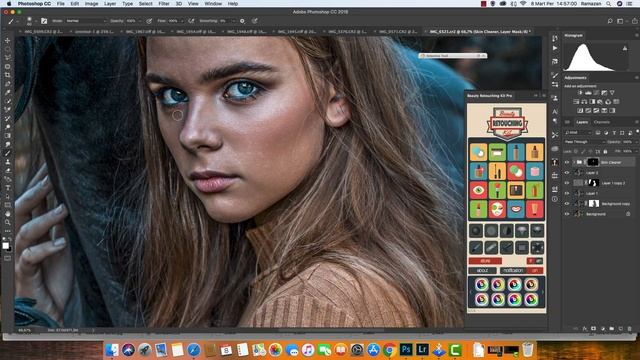
Task: Click the Background copy layer mask thumbnail
Action: pyautogui.click(x=594, y=203)
